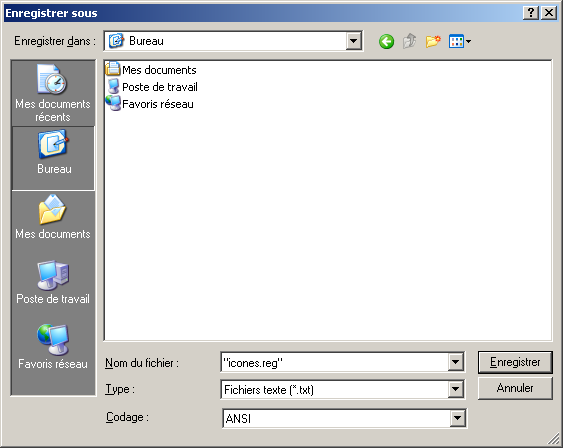Expand the Codage ANSI dropdown
Image resolution: width=563 pixels, height=448 pixels.
coord(457,418)
